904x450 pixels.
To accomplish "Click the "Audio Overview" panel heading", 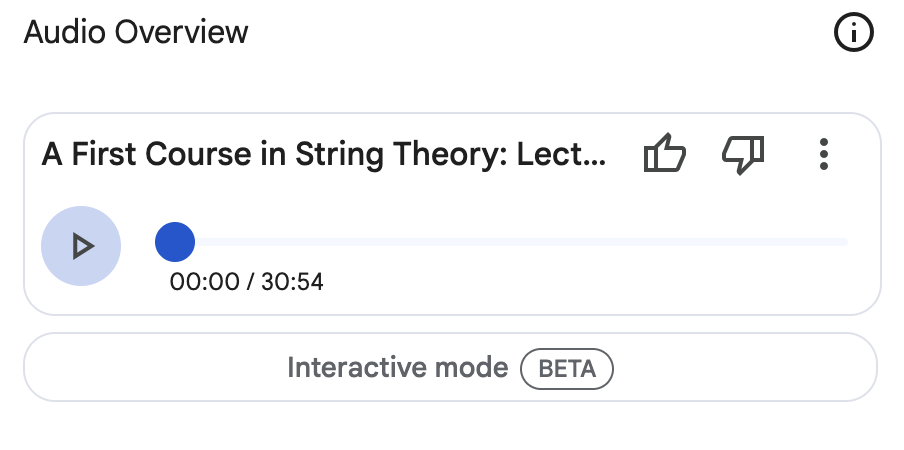I will [x=136, y=32].
